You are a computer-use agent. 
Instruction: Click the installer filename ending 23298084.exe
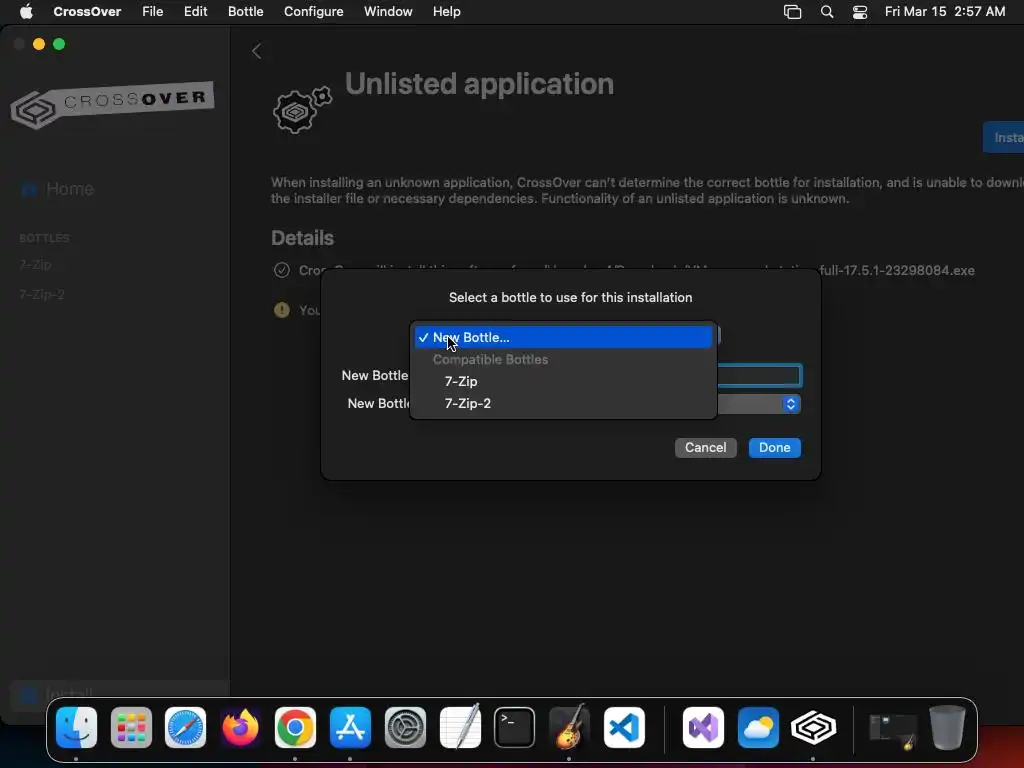click(897, 270)
